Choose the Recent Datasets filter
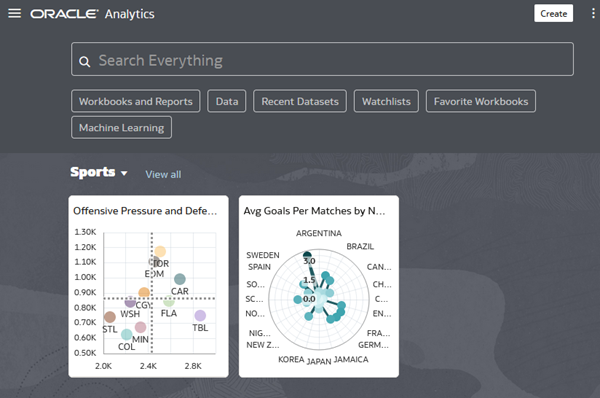 tap(300, 101)
